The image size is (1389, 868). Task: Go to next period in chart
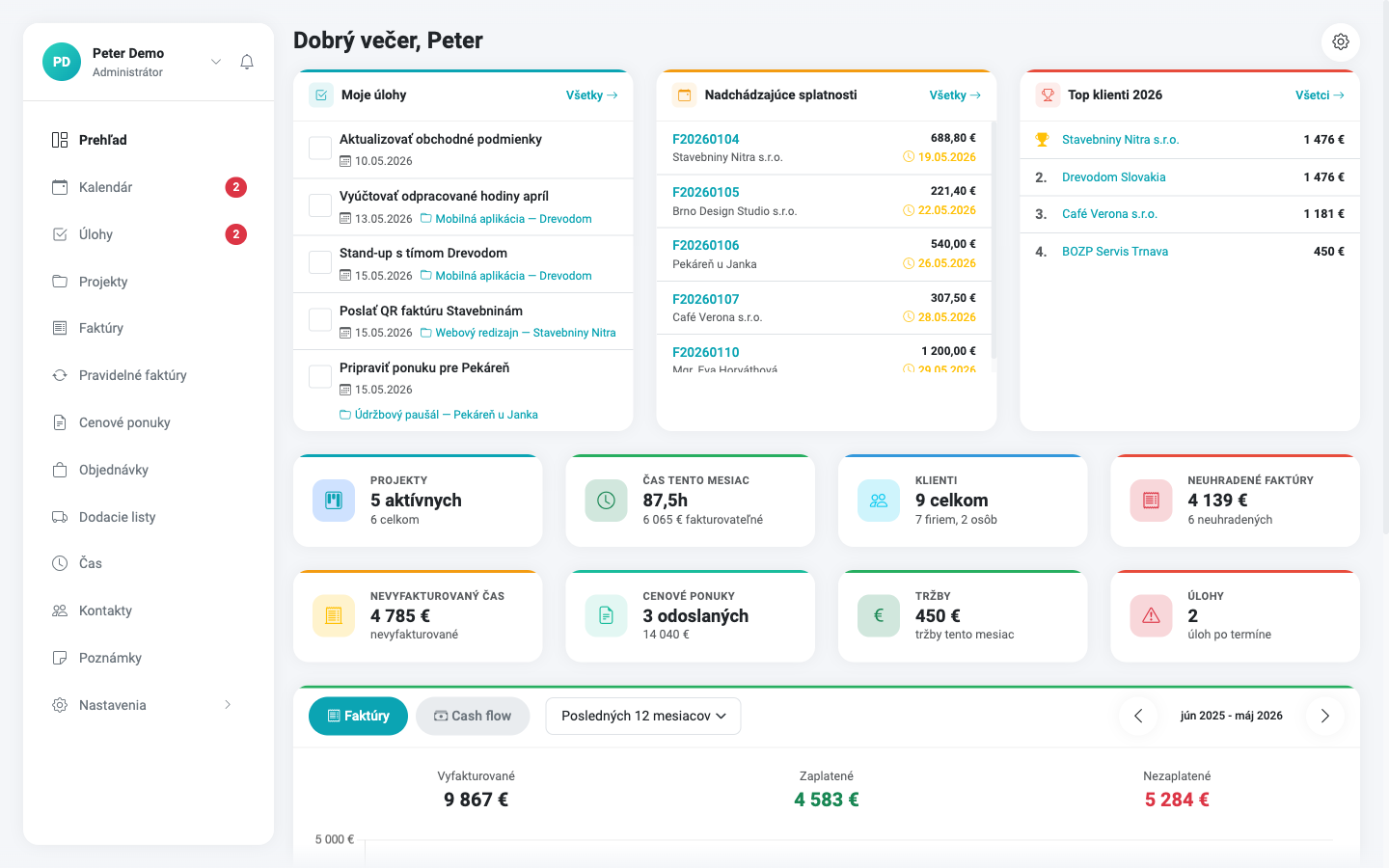click(1324, 716)
